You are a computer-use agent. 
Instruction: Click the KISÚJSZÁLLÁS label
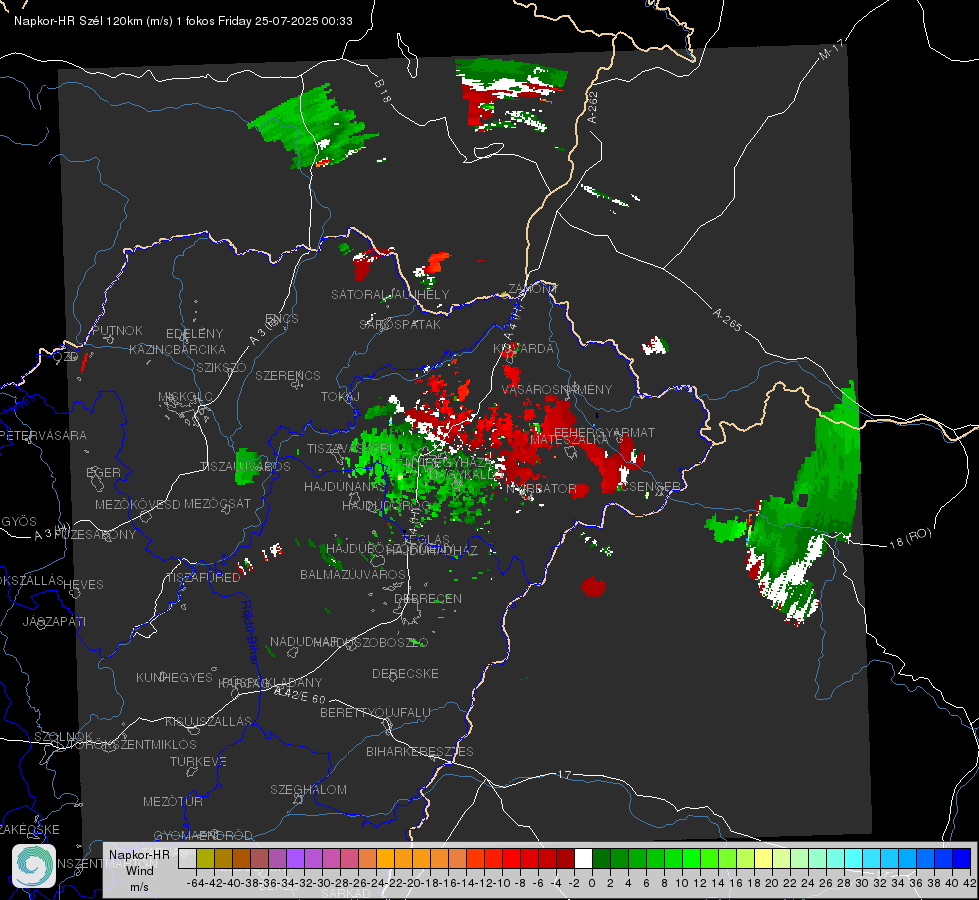pyautogui.click(x=209, y=721)
